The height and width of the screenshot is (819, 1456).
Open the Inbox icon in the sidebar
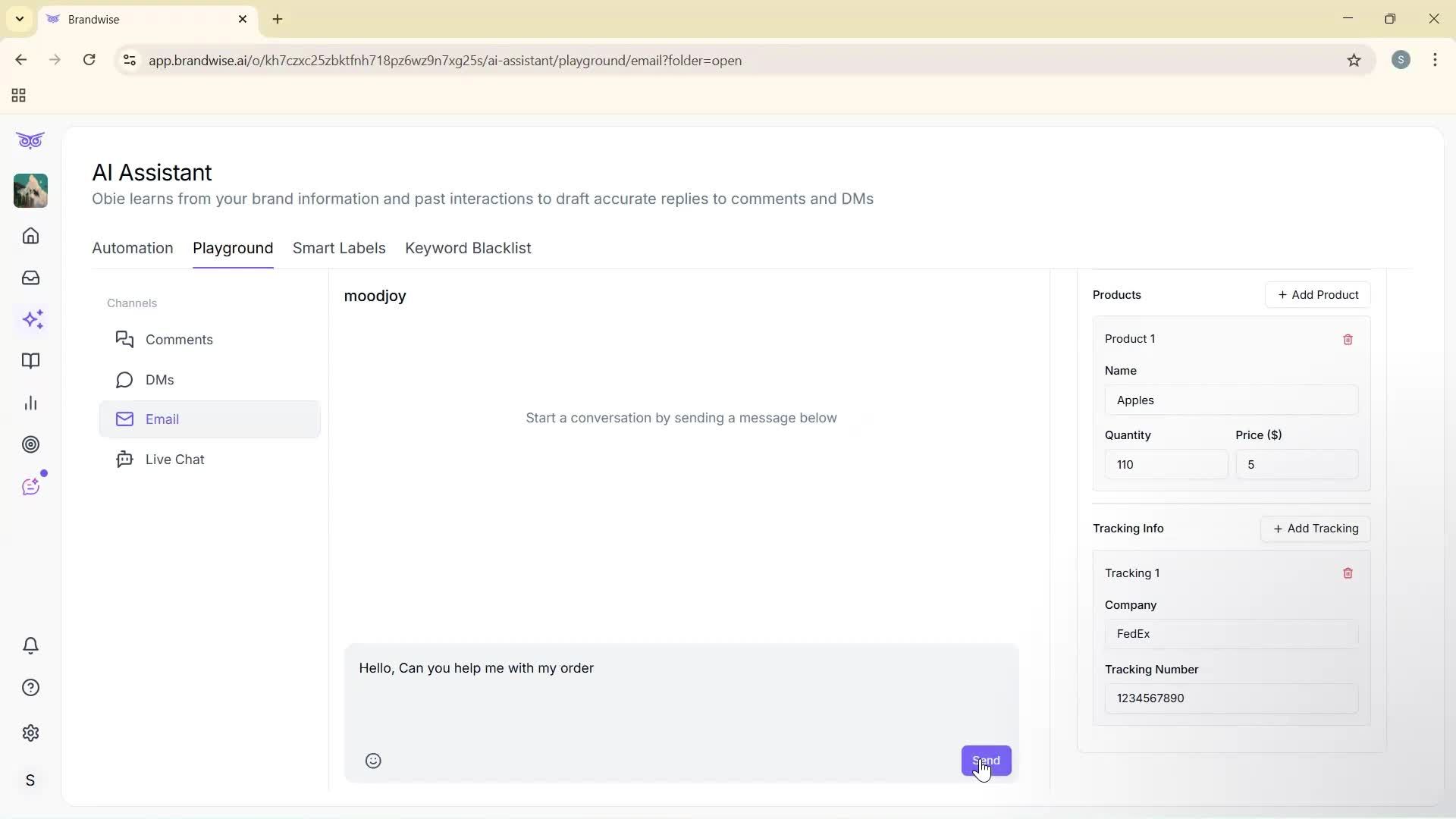(x=30, y=278)
